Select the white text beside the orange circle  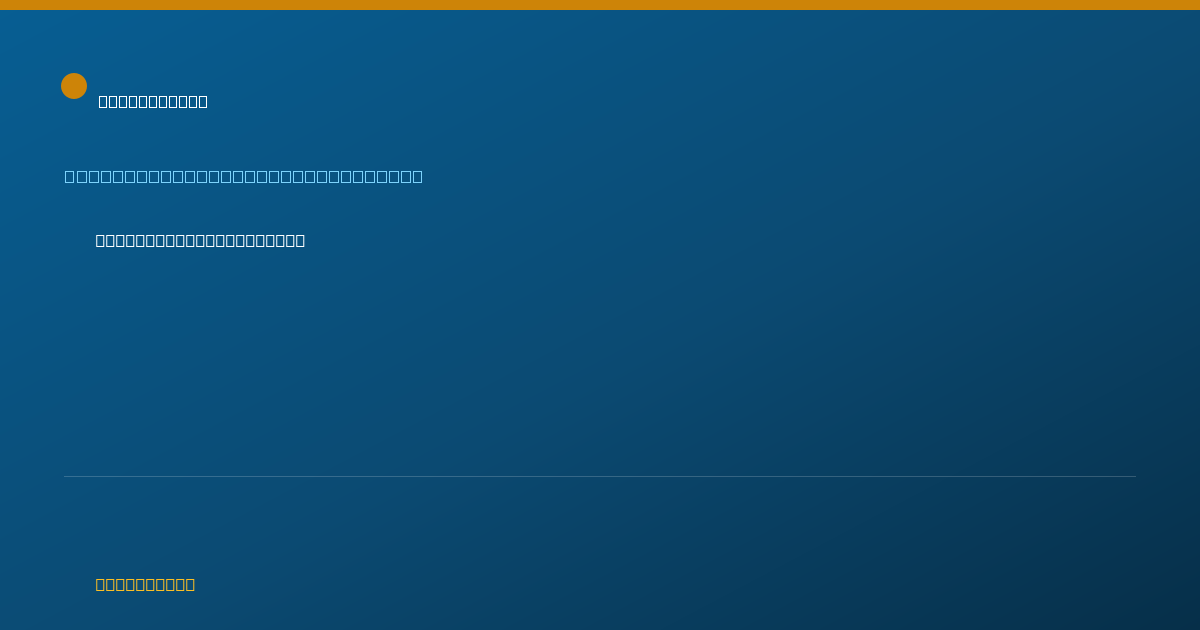153,101
